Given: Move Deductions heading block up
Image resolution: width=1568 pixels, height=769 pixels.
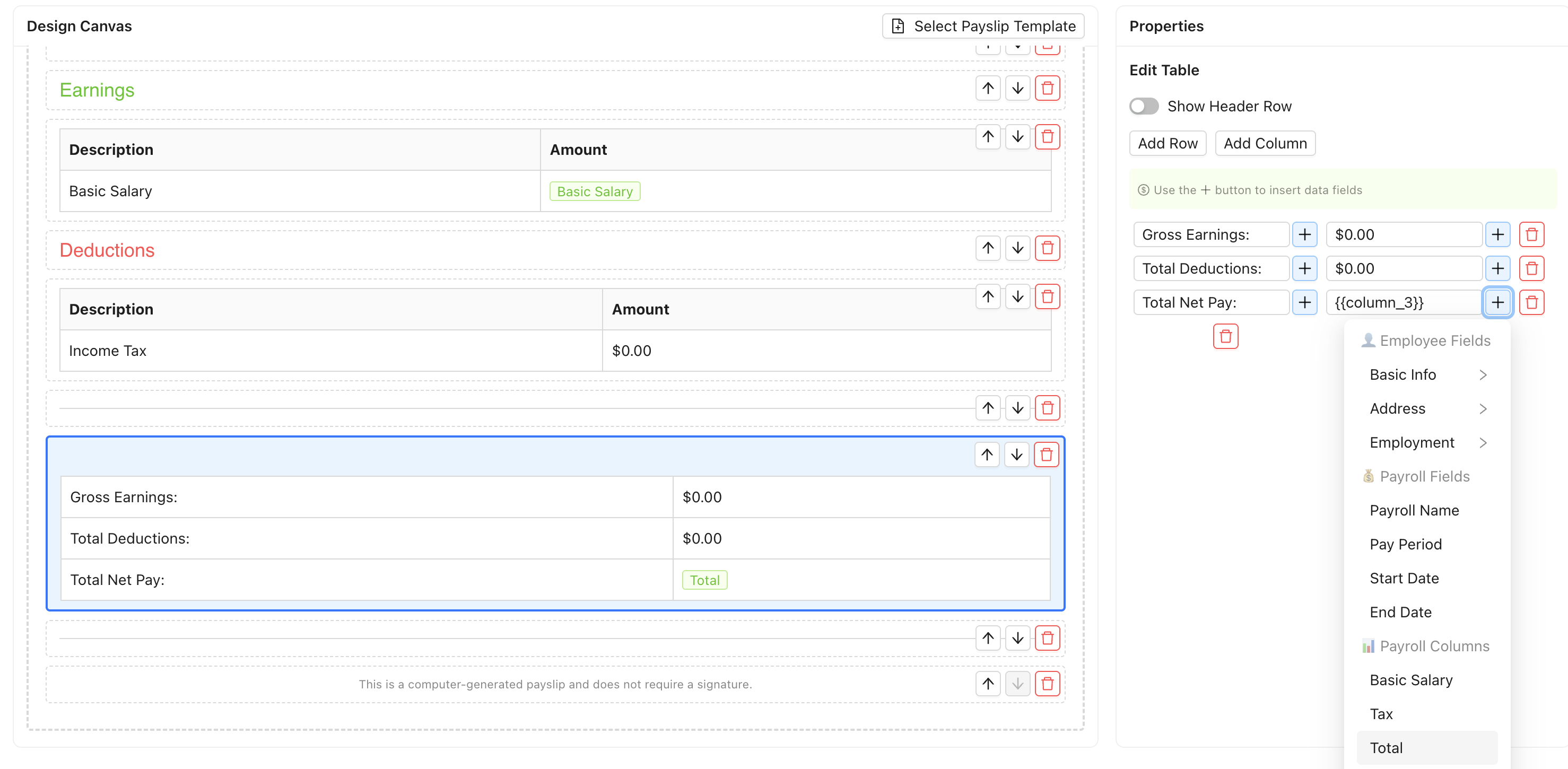Looking at the screenshot, I should tap(988, 248).
